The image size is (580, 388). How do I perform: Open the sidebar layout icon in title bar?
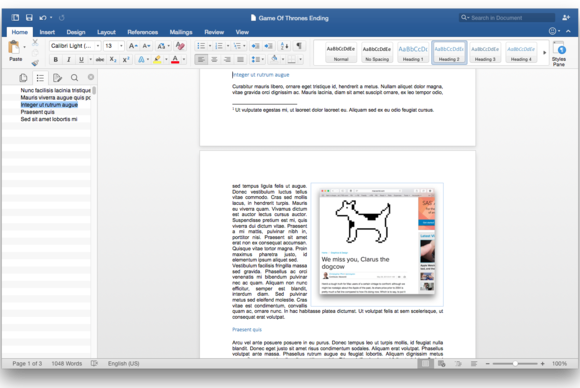pos(15,17)
